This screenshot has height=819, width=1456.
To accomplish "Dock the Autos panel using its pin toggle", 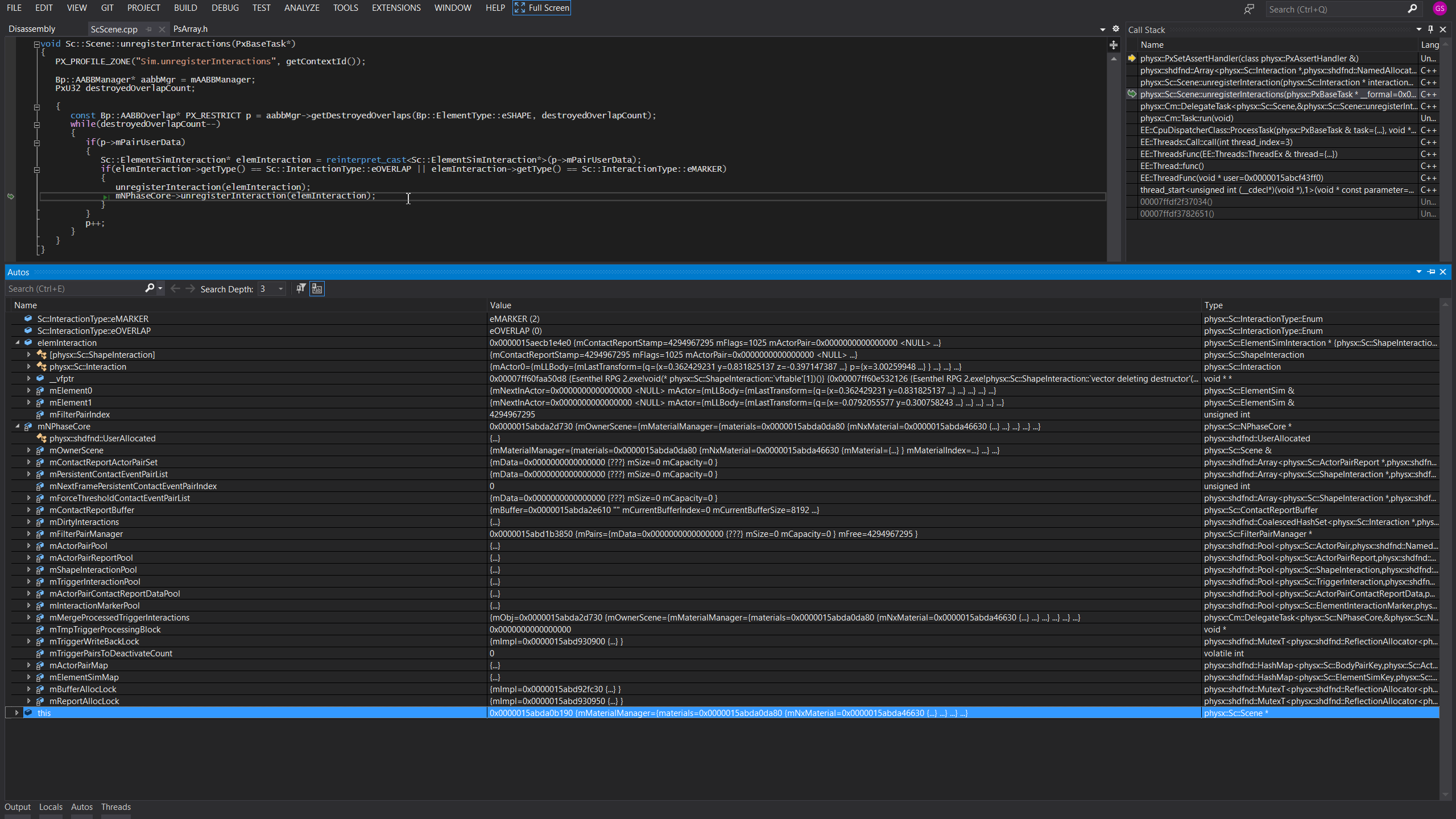I will [x=1432, y=272].
